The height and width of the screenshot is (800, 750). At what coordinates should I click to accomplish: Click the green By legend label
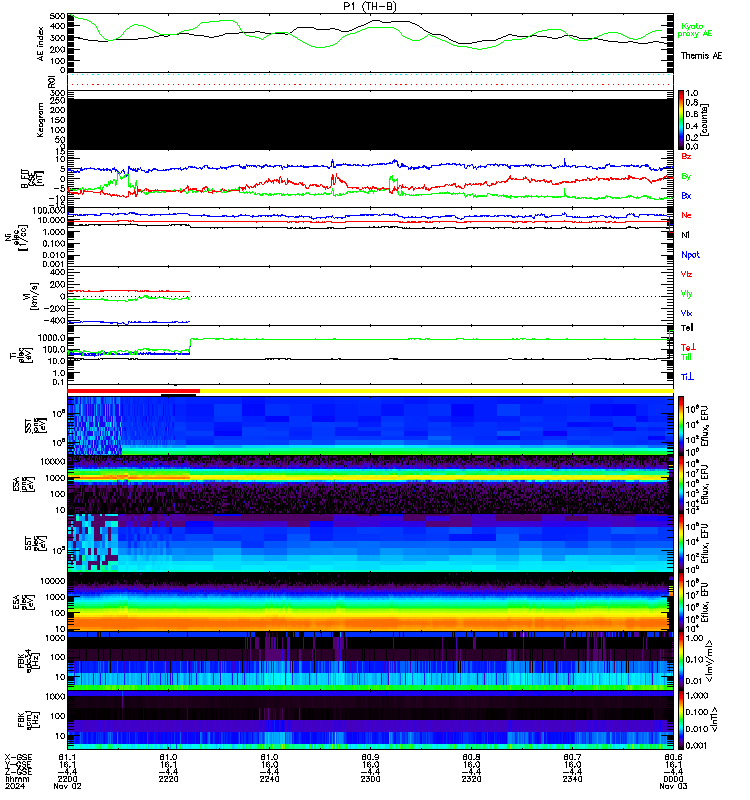[686, 176]
